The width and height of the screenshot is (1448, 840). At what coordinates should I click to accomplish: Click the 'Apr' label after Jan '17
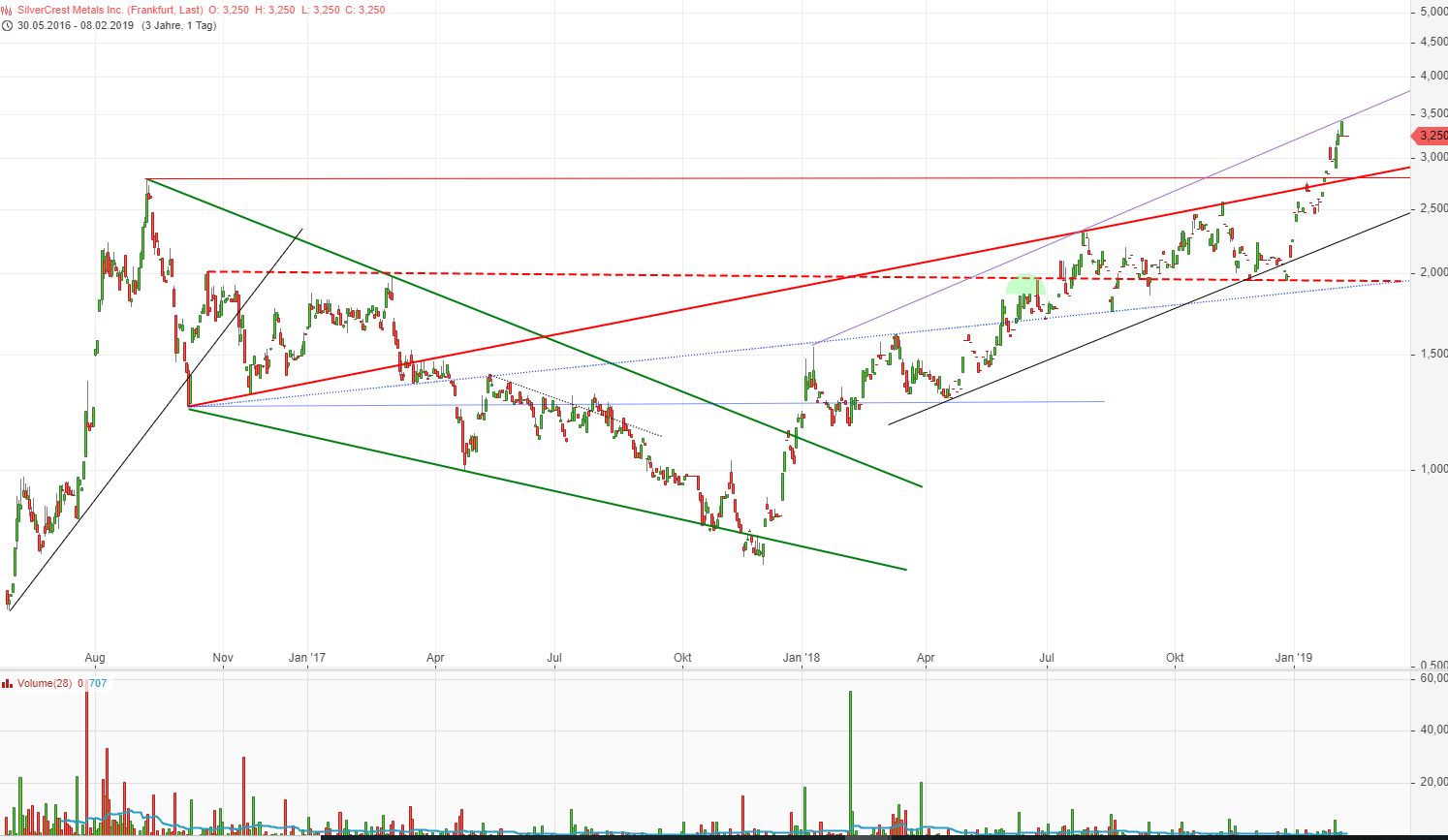(435, 658)
